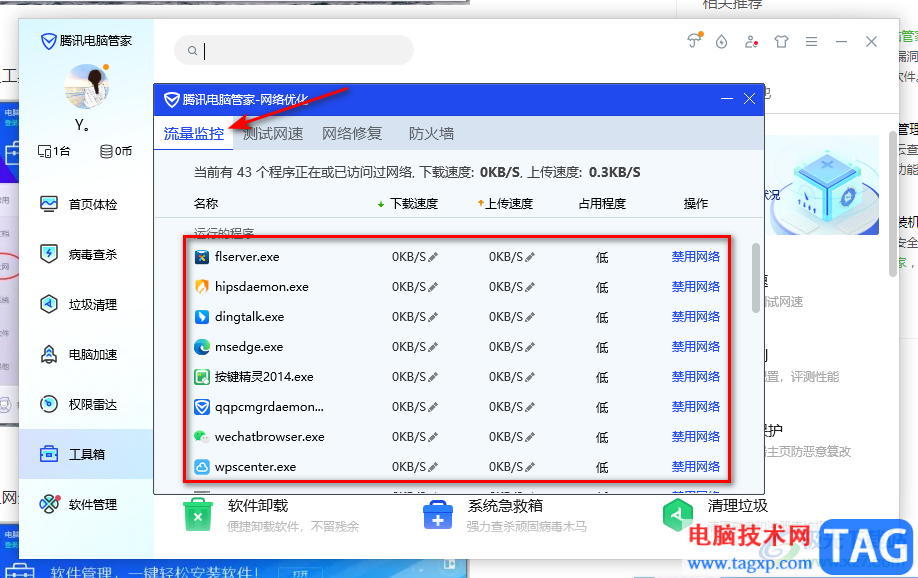Edit download limit pencil for msedge.exe

point(433,347)
